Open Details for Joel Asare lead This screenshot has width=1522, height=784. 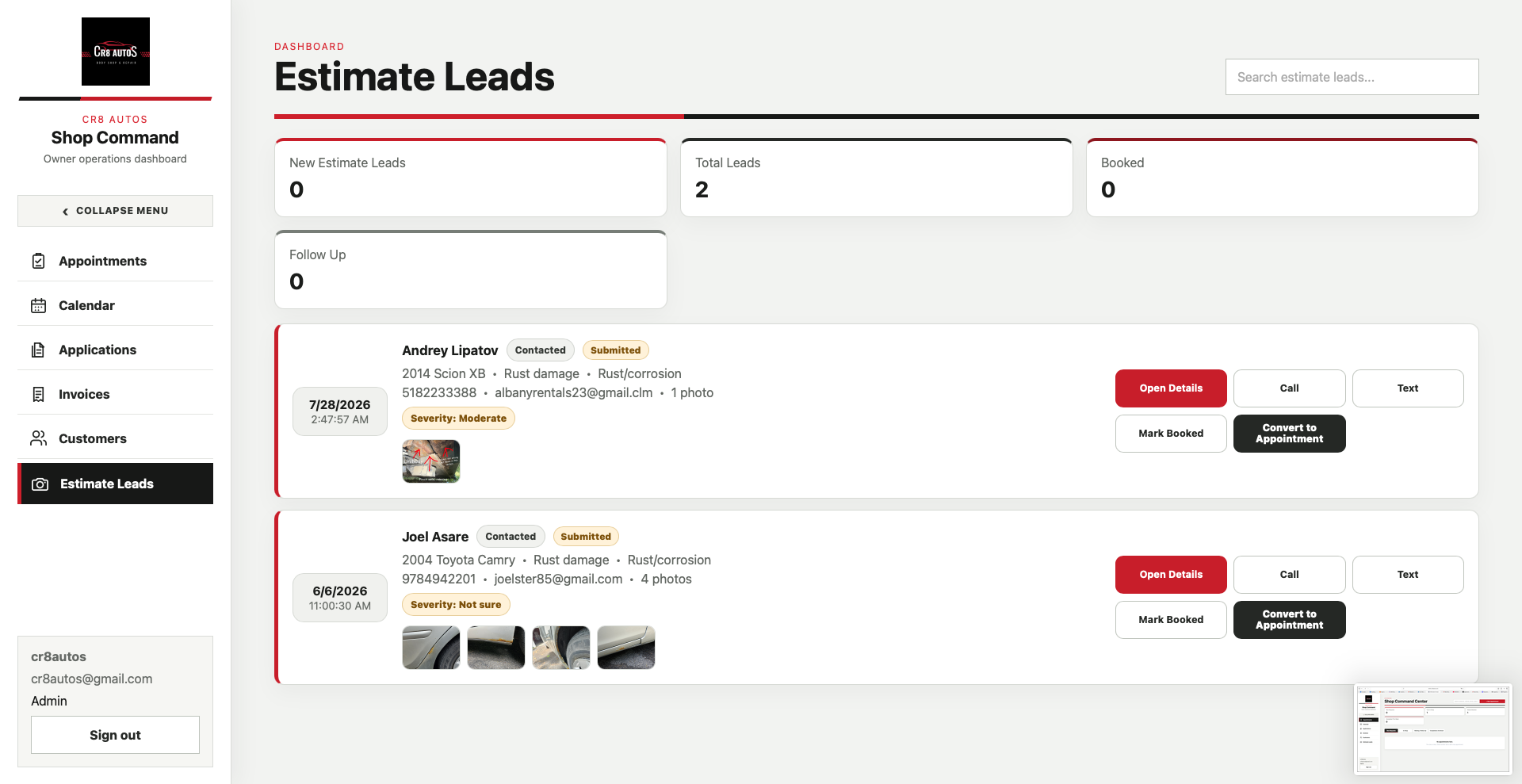click(1171, 575)
